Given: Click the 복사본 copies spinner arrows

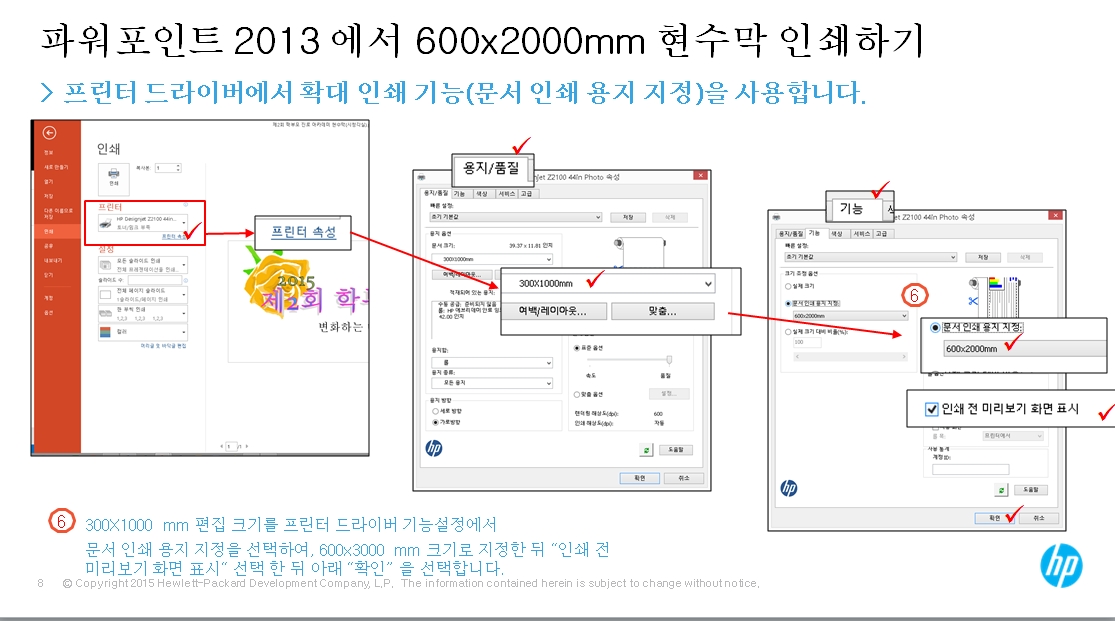Looking at the screenshot, I should [x=178, y=168].
